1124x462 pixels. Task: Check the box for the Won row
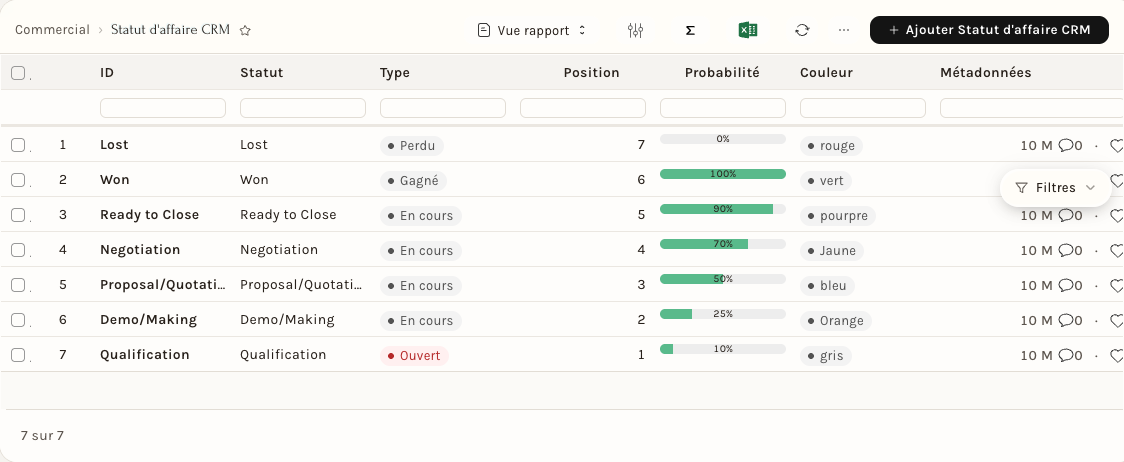[18, 179]
